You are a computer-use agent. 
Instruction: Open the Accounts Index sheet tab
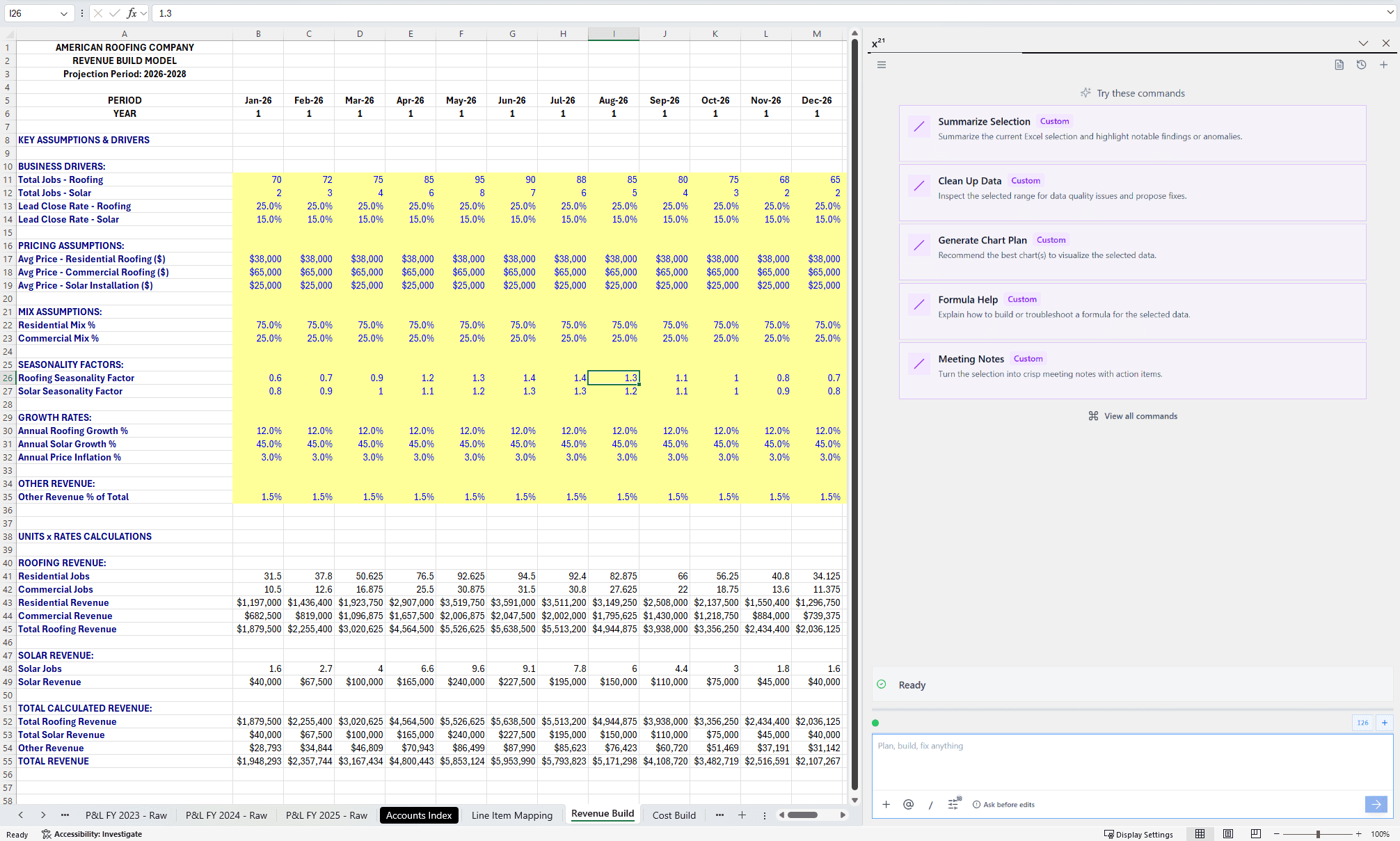coord(419,815)
